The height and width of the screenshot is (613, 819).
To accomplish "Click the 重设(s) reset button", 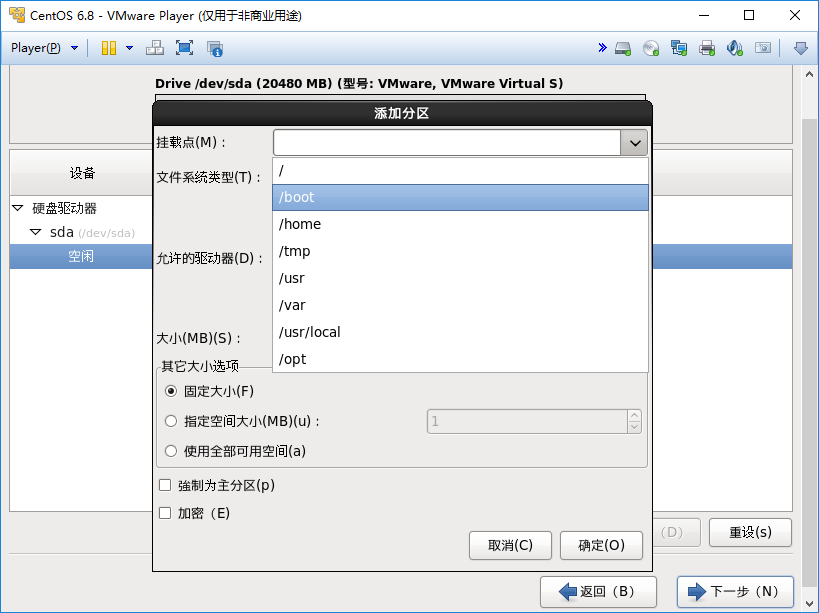I will pyautogui.click(x=750, y=533).
